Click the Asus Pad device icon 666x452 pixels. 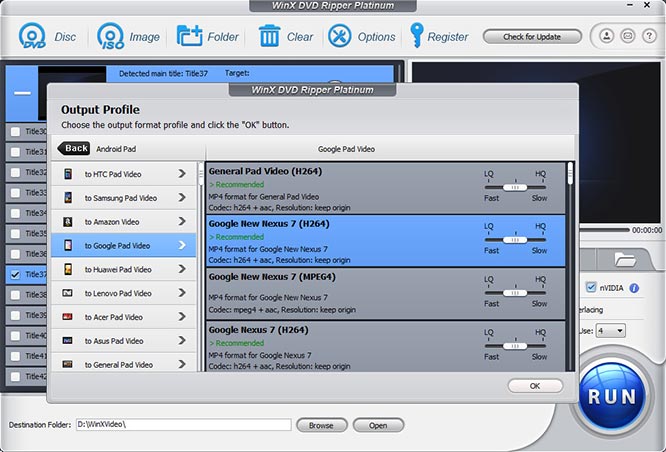click(68, 340)
